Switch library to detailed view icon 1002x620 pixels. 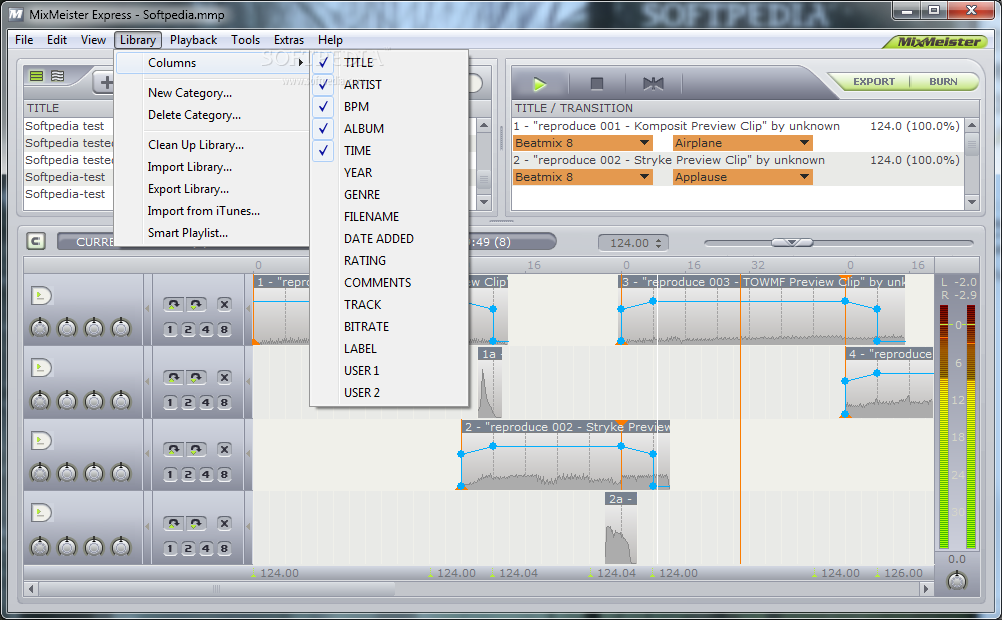[x=58, y=76]
